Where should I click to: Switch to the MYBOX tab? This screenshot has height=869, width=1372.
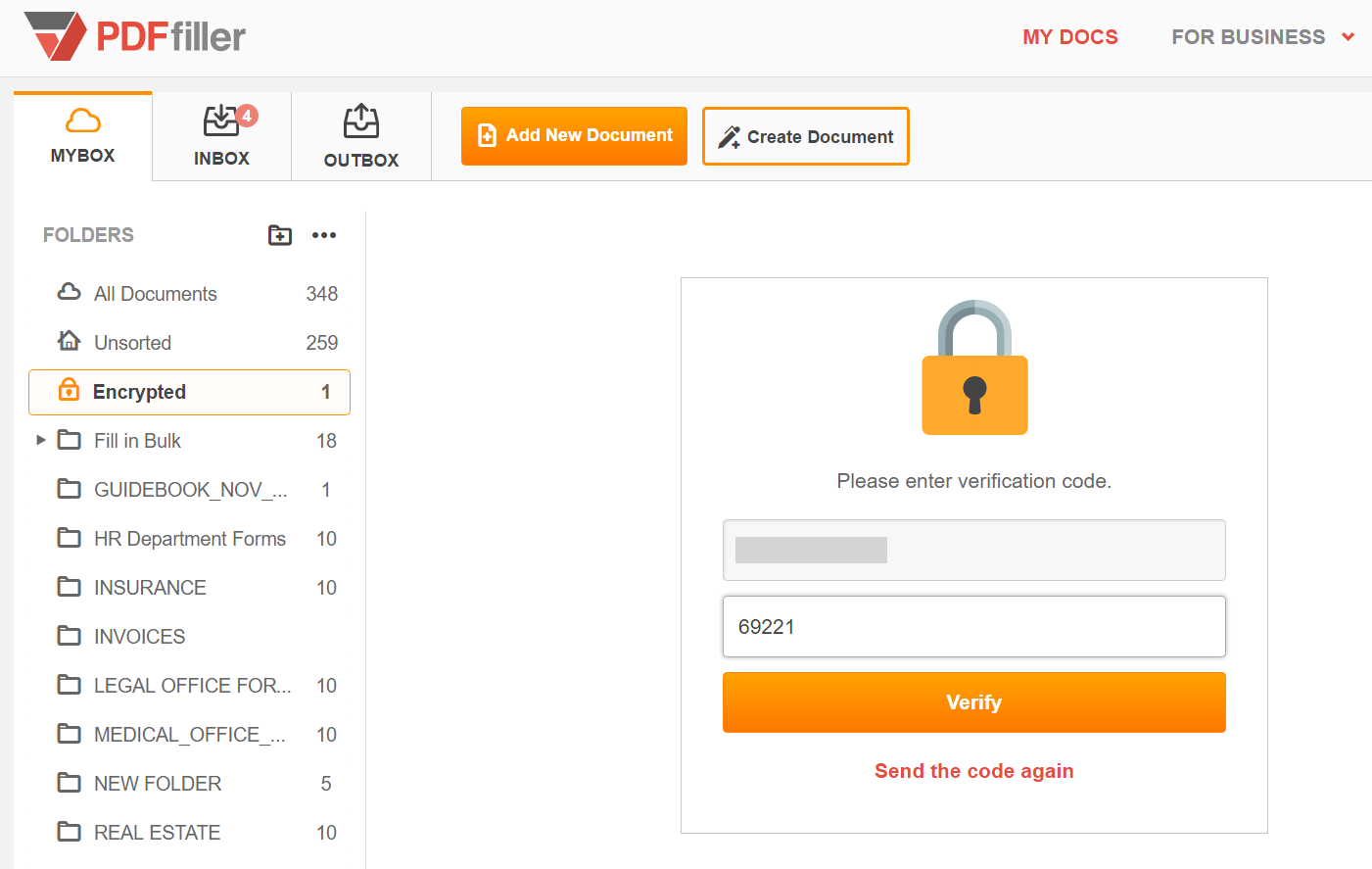[83, 136]
